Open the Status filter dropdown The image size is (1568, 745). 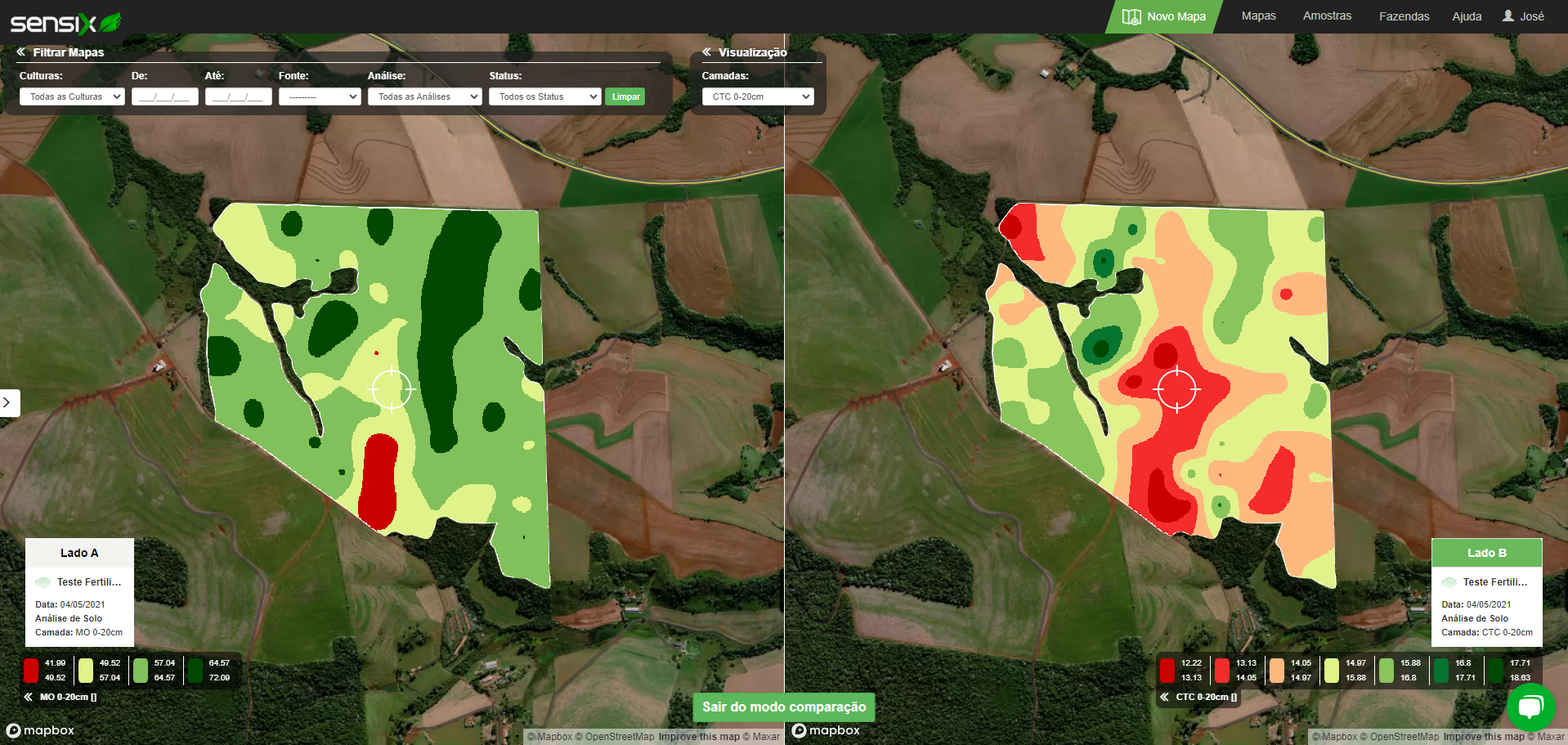[x=544, y=96]
